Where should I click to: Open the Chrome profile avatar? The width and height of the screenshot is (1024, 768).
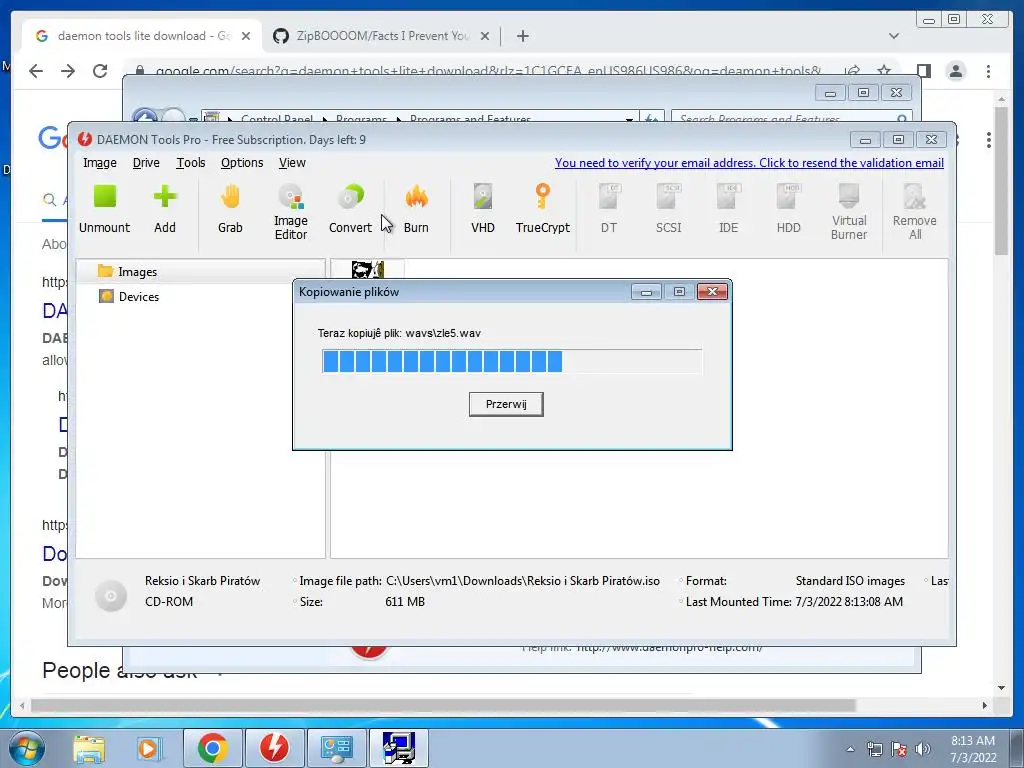956,71
